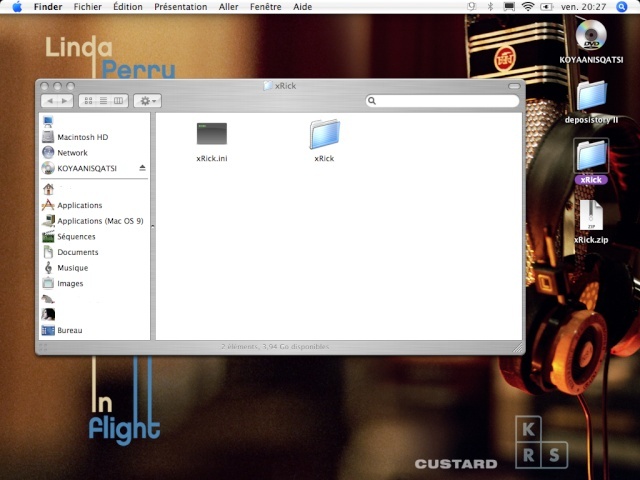This screenshot has height=480, width=640.
Task: Switch to icon view
Action: (88, 101)
